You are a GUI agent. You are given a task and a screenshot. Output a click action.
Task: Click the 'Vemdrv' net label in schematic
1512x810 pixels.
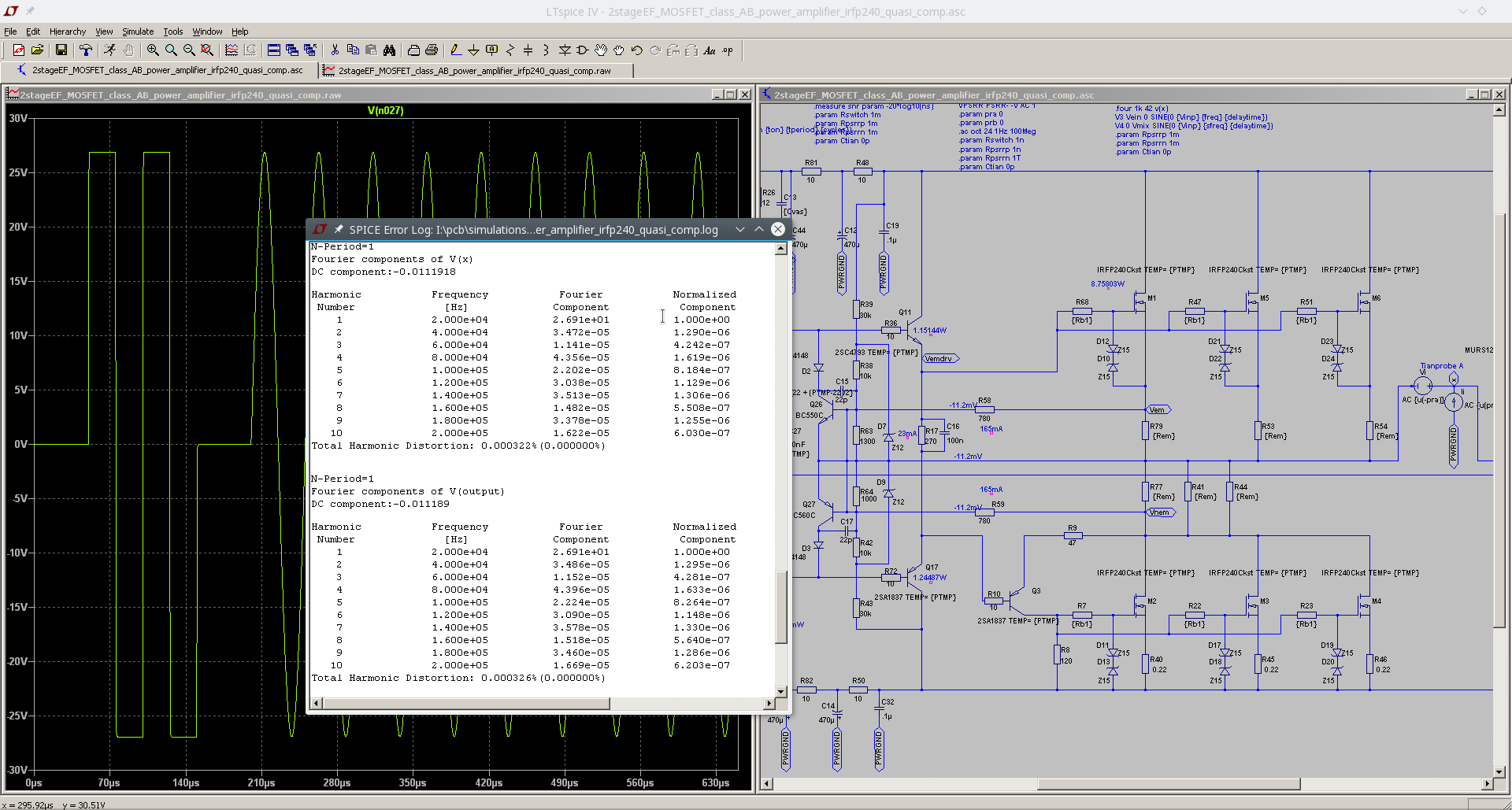tap(940, 359)
